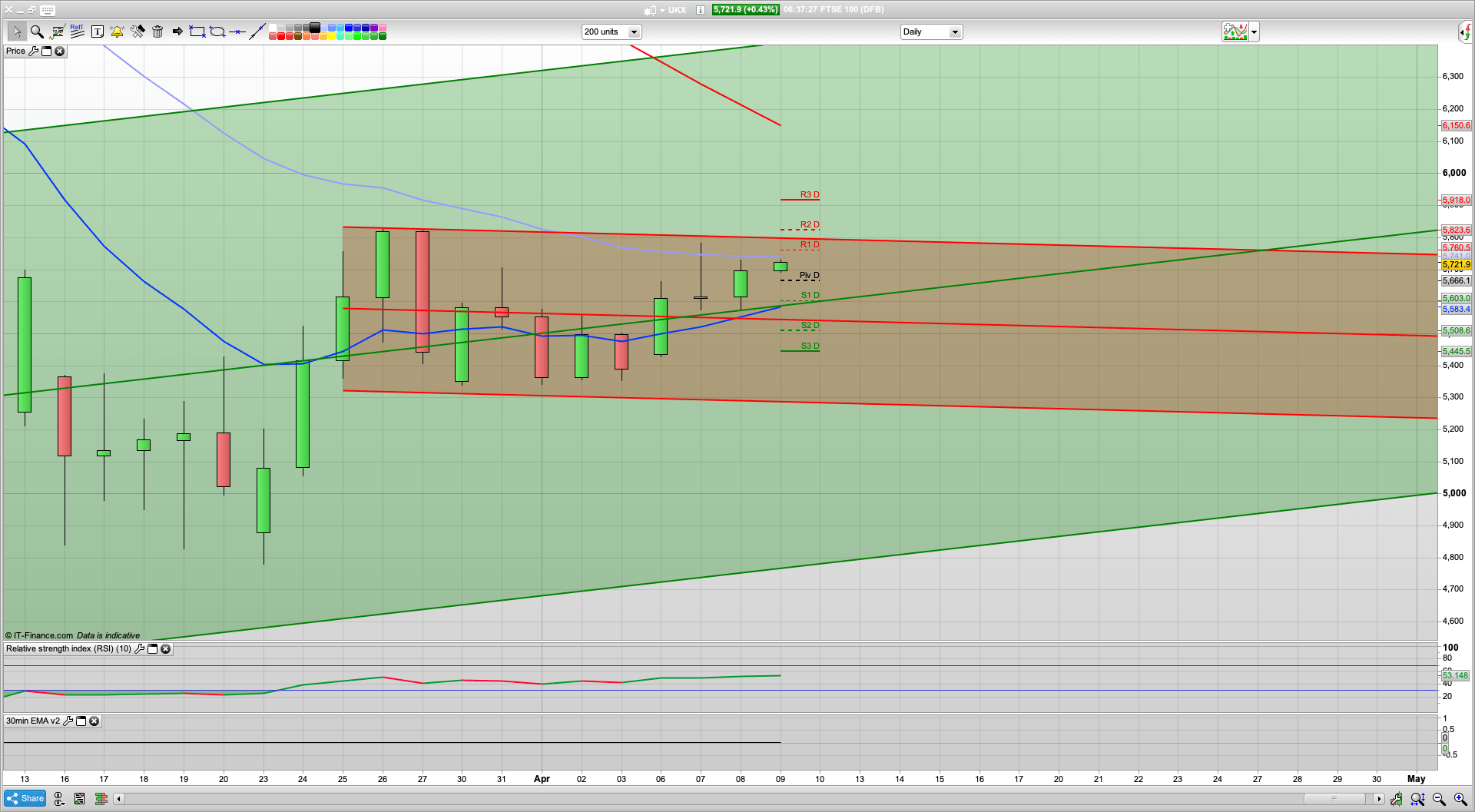1475x812 pixels.
Task: Open chart candlestick settings wrench icon
Action: 1396,799
